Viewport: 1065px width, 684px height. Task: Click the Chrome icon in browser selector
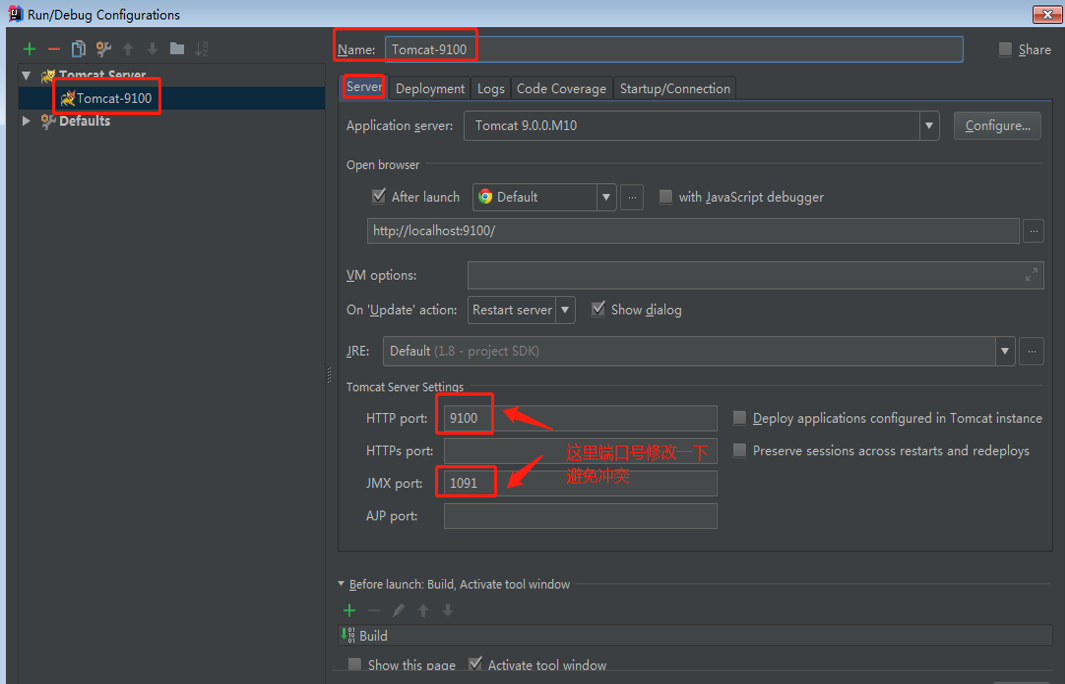(485, 197)
